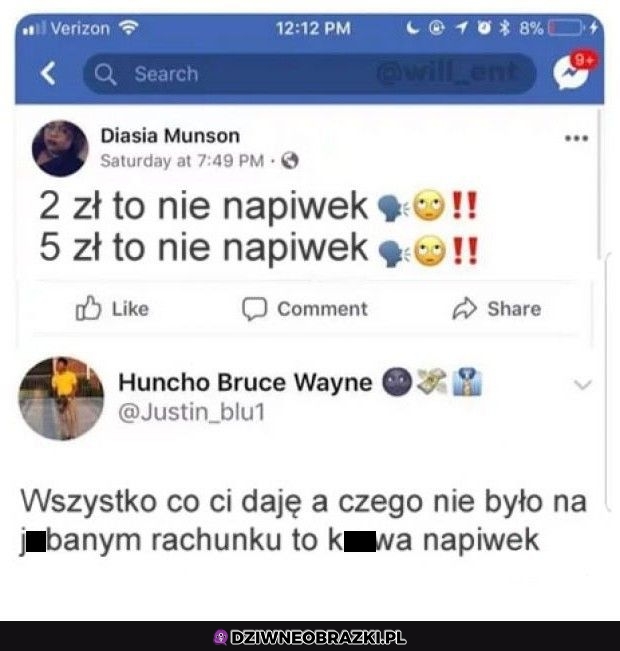The height and width of the screenshot is (651, 620).
Task: Click the post's vertical scrollbar
Action: pyautogui.click(x=599, y=185)
